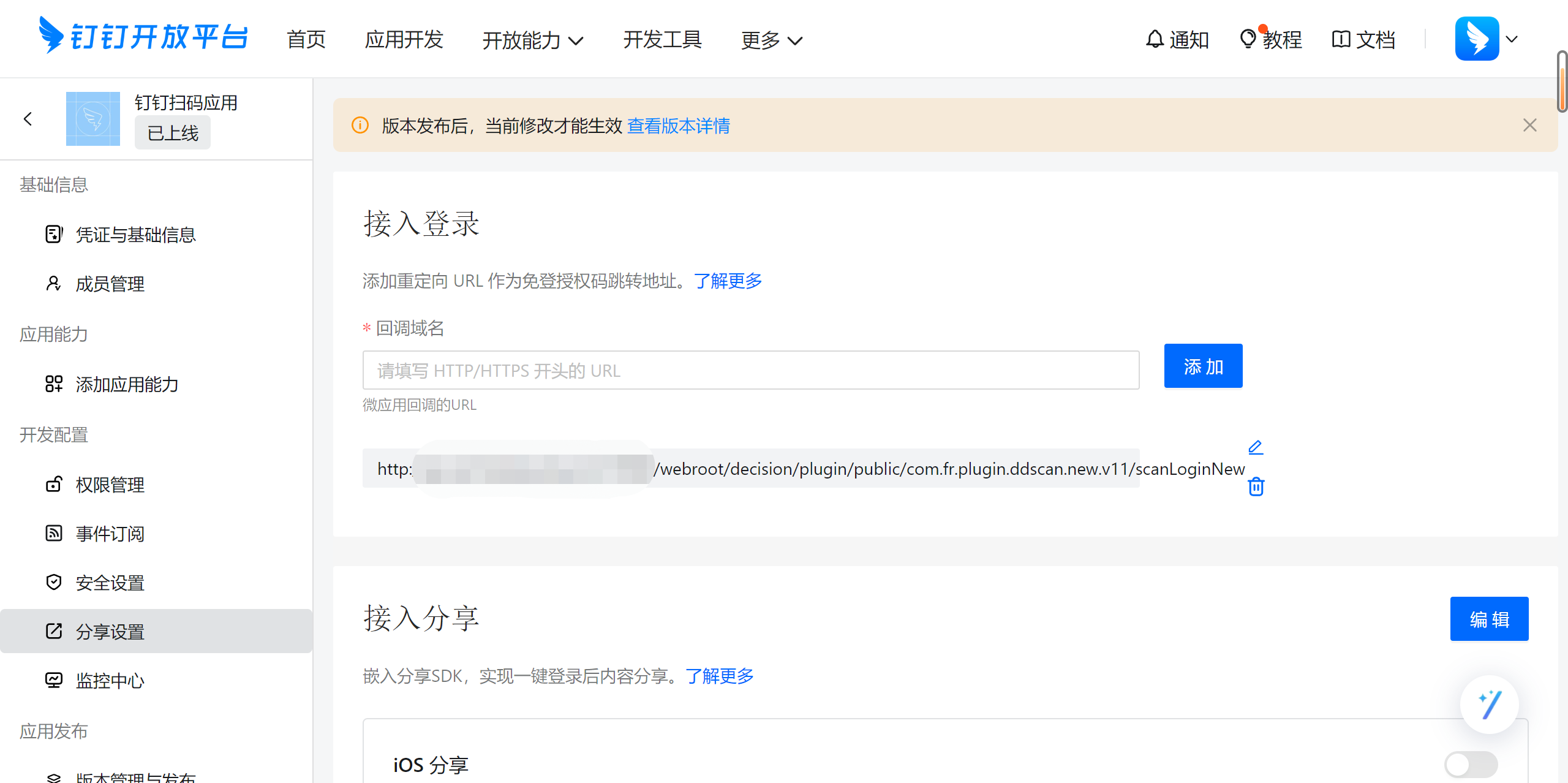The width and height of the screenshot is (1568, 783).
Task: Open the account avatar dropdown arrow
Action: tap(1512, 39)
